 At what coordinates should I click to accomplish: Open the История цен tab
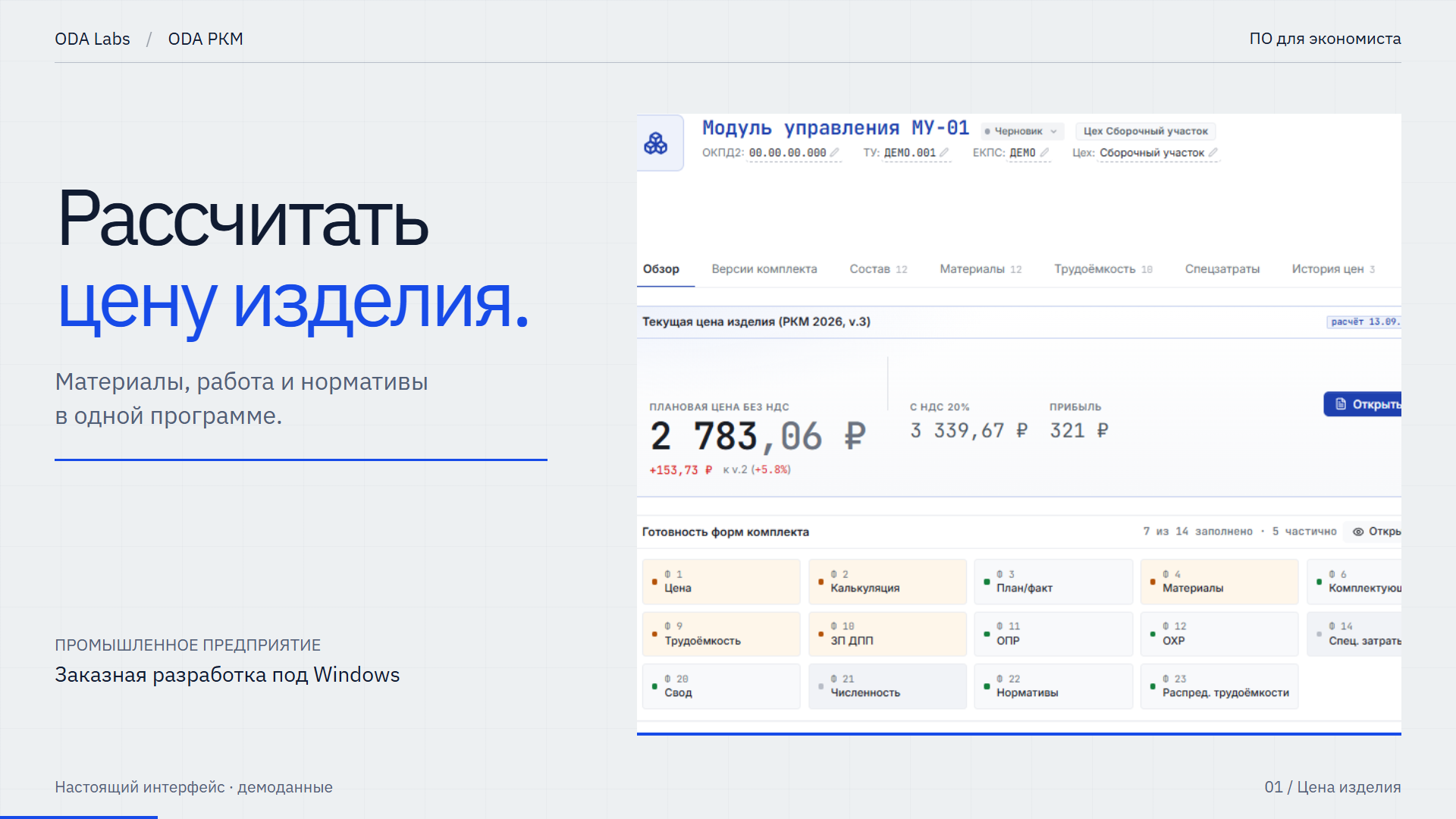1333,269
